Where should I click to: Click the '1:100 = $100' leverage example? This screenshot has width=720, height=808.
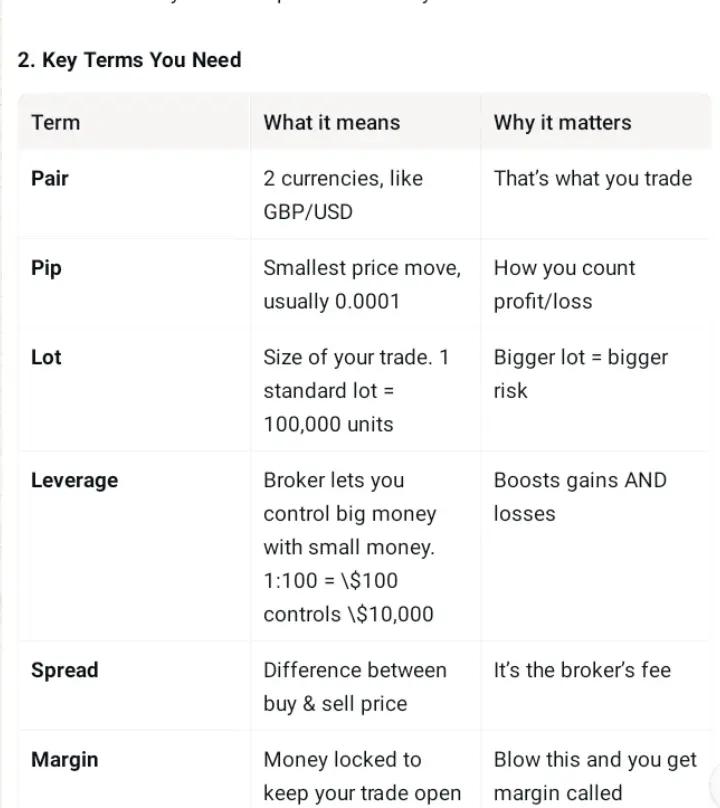[x=331, y=581]
